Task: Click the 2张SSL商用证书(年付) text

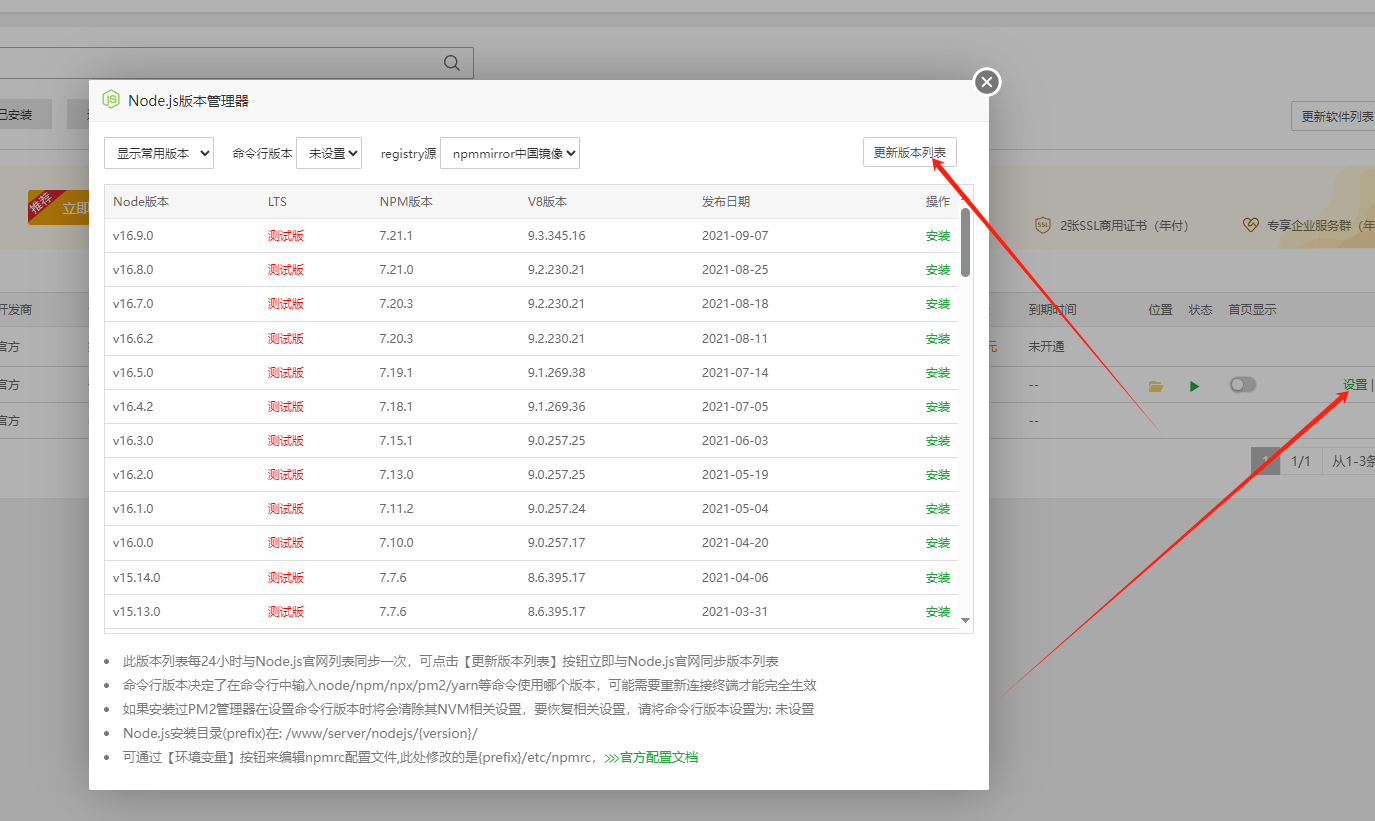Action: tap(1125, 226)
